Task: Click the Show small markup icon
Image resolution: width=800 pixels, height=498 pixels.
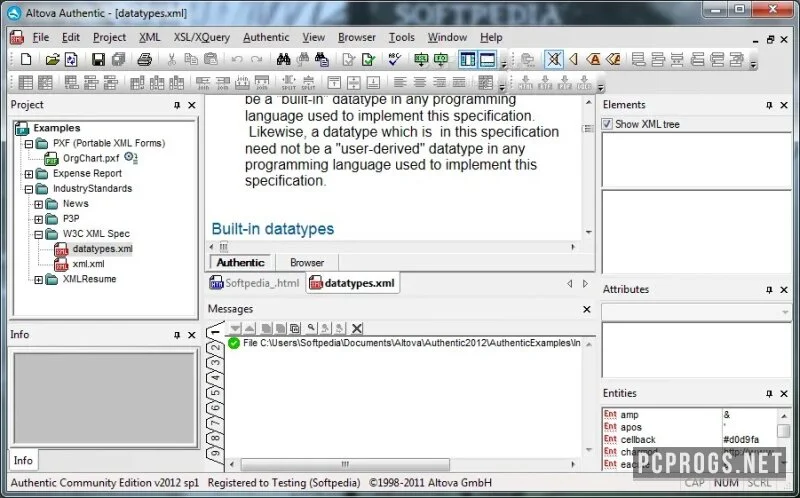Action: 573,60
